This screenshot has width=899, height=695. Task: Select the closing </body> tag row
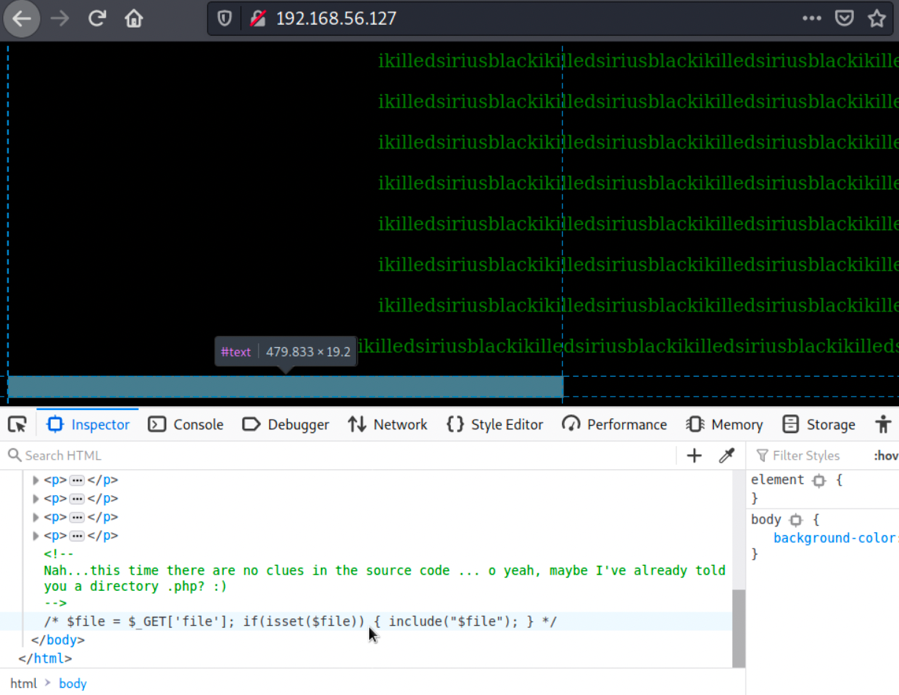coord(58,640)
